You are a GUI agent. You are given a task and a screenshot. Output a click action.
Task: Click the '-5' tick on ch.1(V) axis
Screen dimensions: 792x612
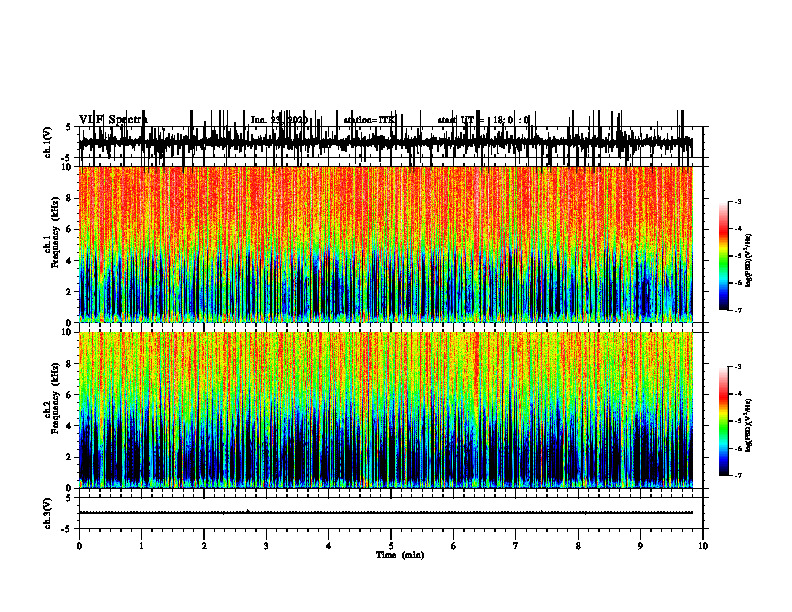click(x=67, y=158)
